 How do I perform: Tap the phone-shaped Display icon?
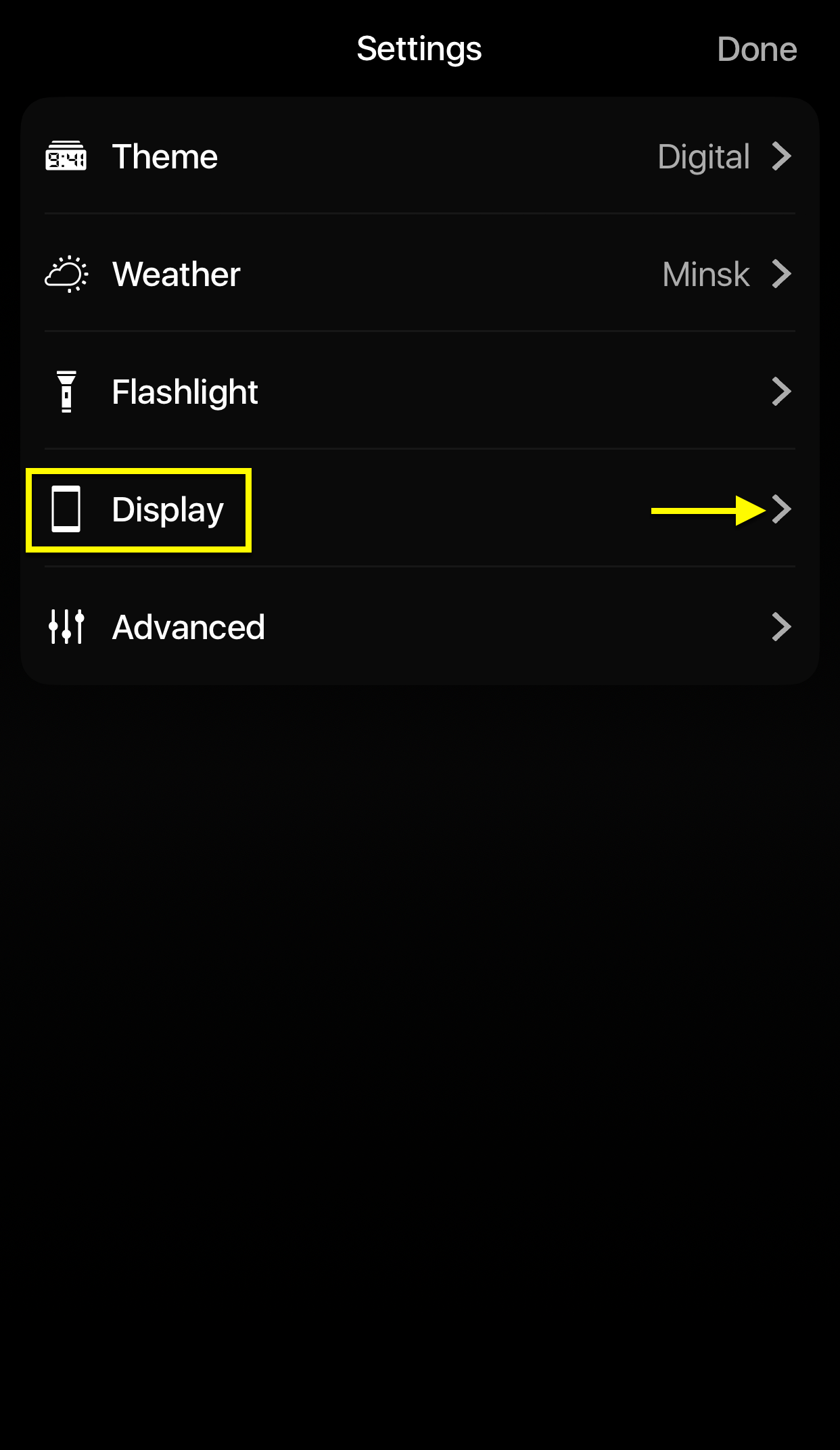[66, 509]
